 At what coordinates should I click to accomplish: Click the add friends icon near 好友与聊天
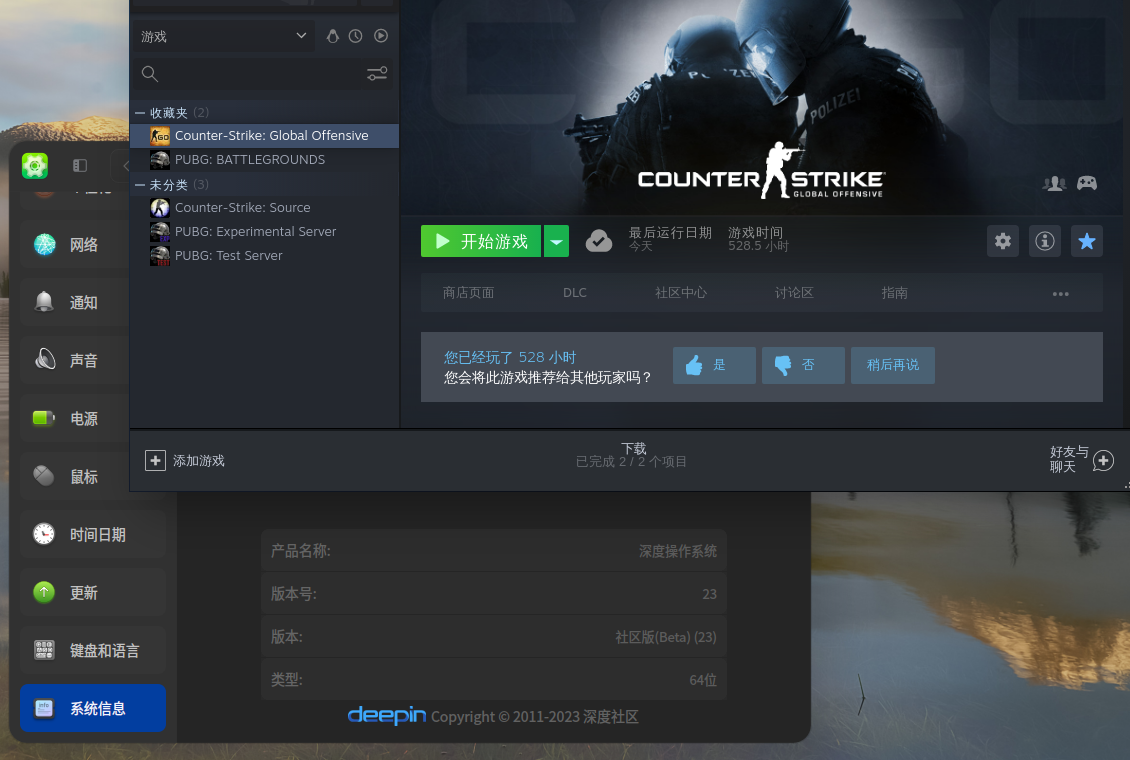[x=1103, y=461]
